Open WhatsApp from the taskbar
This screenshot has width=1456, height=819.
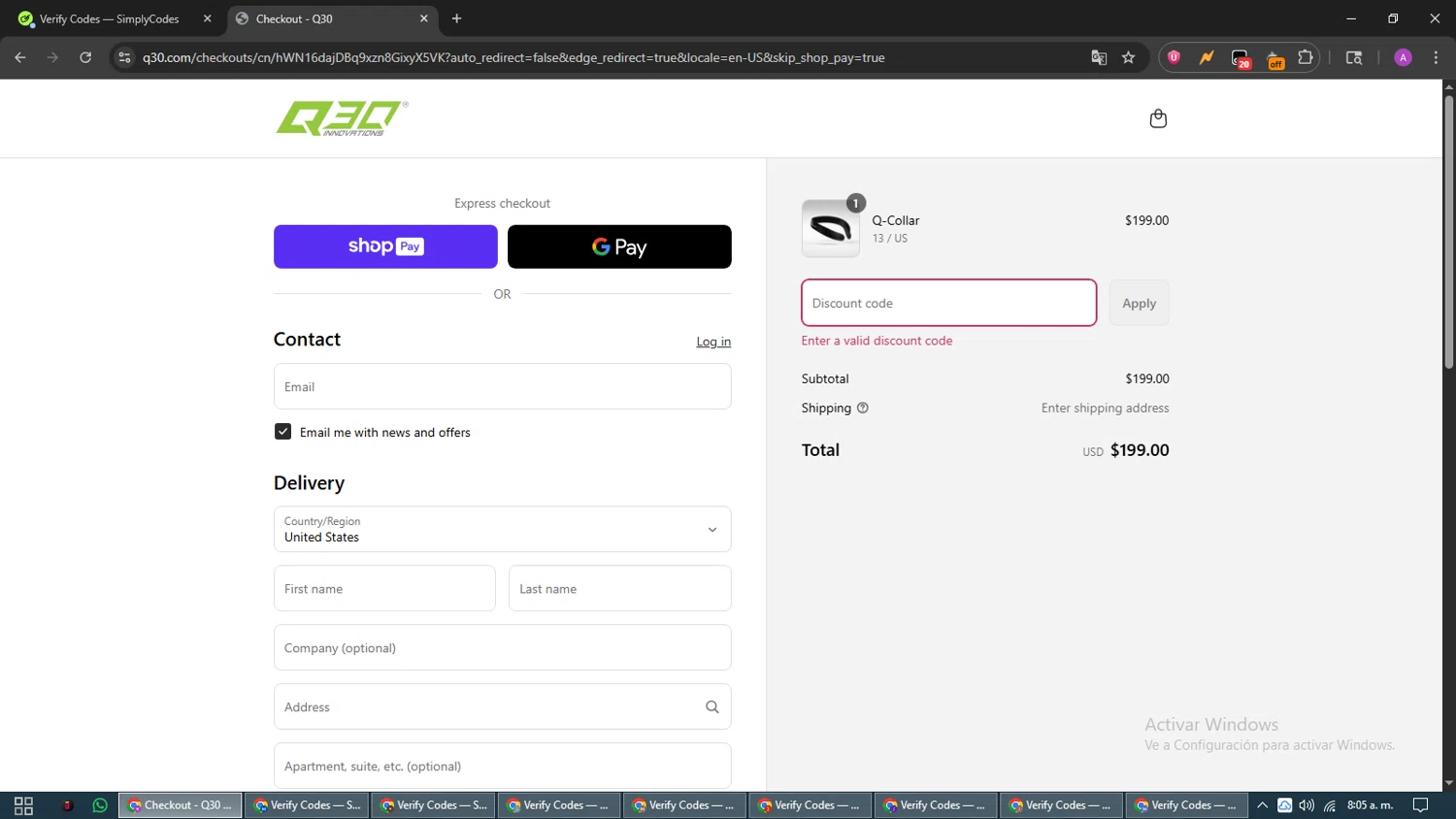[x=100, y=805]
